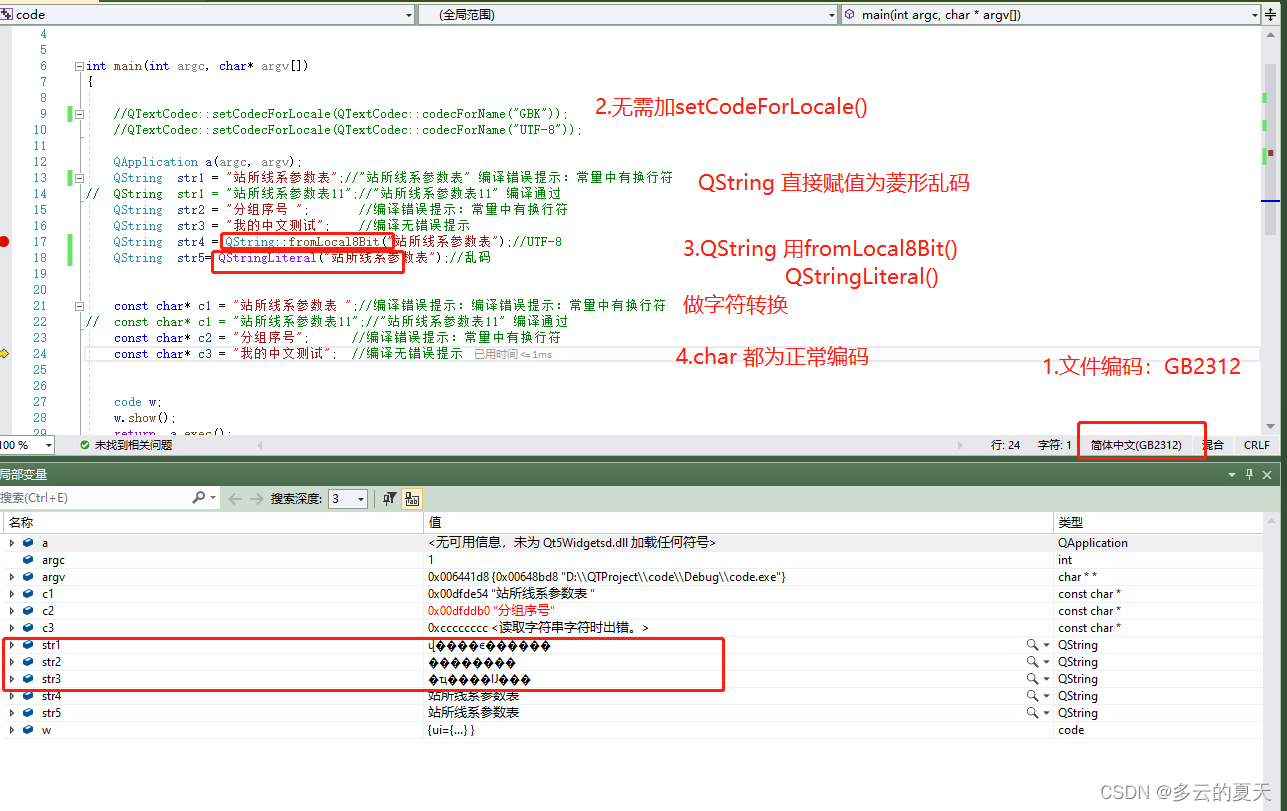
Task: Open the 搜索深度 combo box showing 3
Action: pyautogui.click(x=348, y=498)
